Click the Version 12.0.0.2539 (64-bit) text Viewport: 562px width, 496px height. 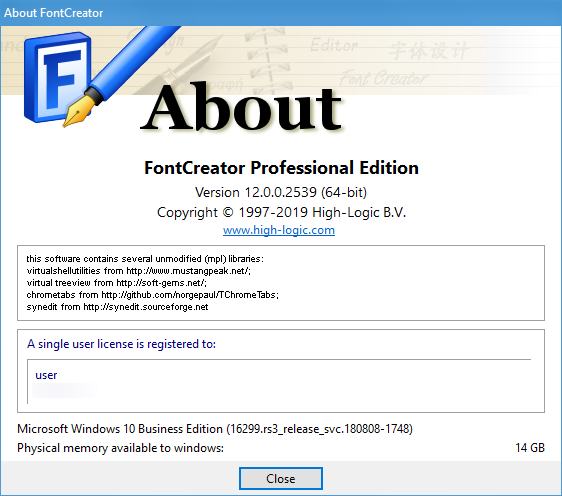(281, 192)
